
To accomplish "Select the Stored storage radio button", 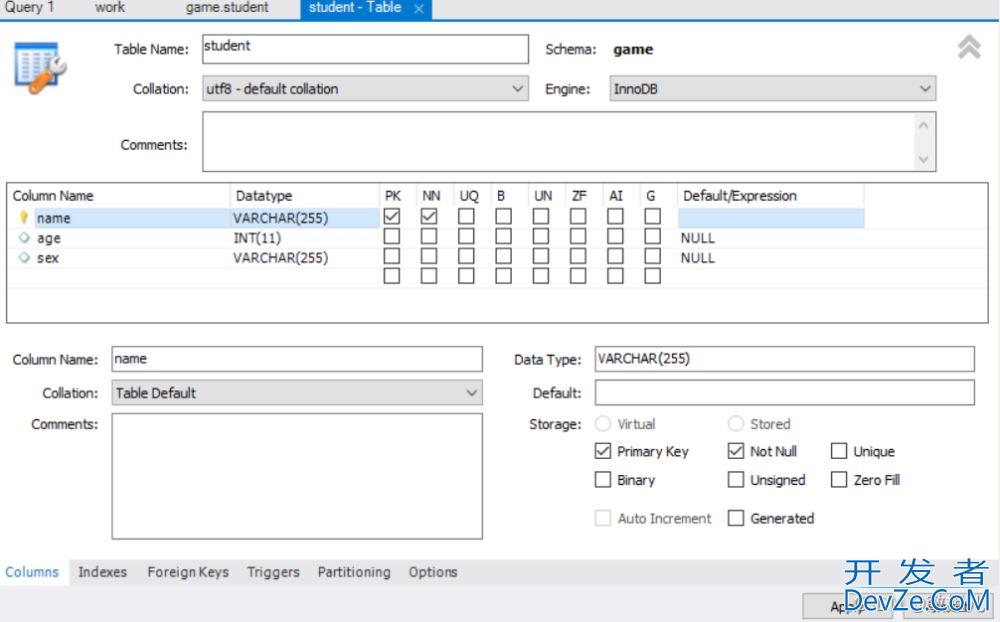I will pos(736,424).
